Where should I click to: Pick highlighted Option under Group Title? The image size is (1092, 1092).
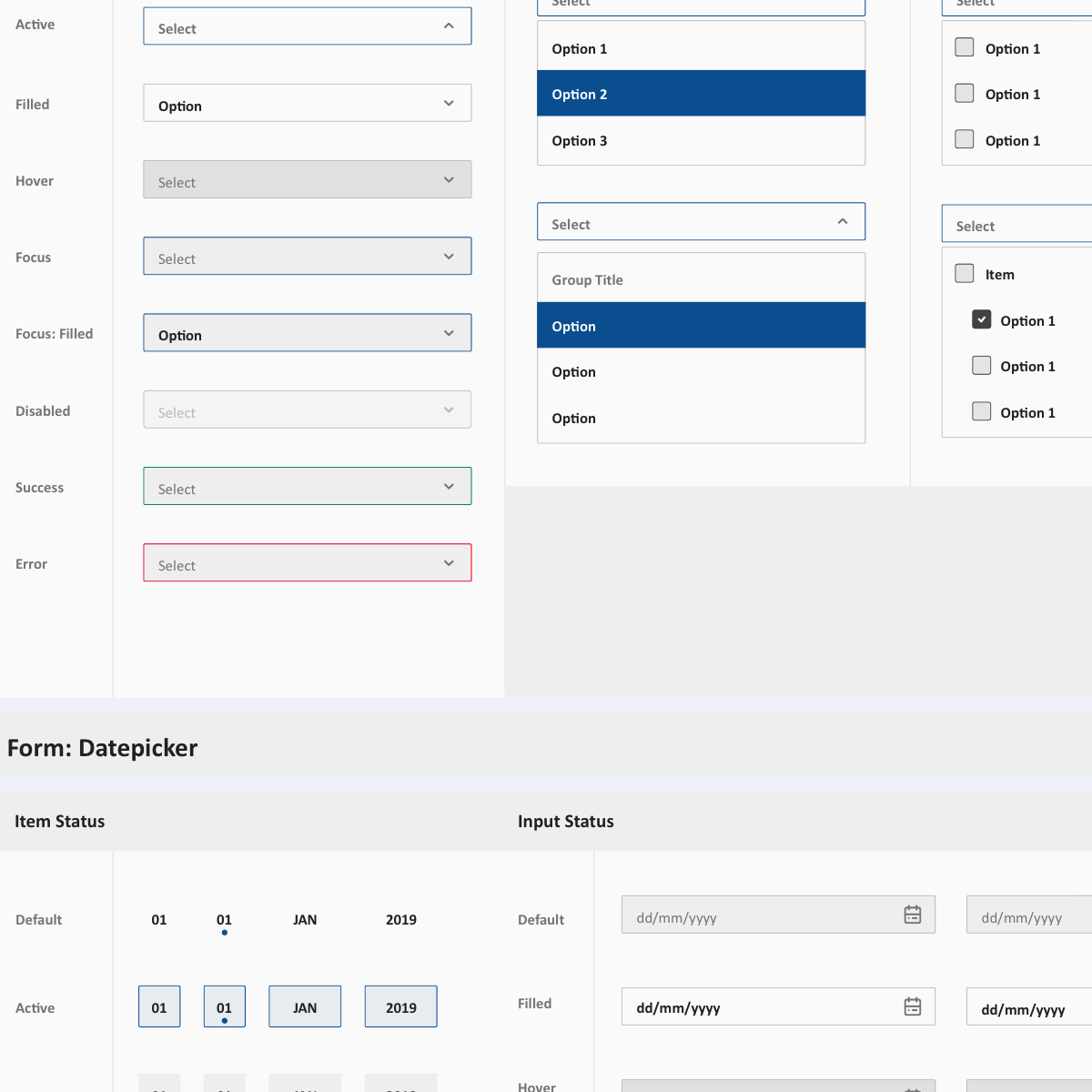701,326
